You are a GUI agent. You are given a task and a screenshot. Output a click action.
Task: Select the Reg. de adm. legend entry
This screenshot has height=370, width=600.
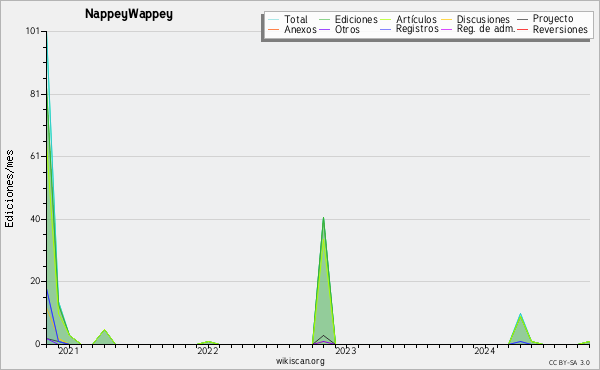[x=486, y=29]
